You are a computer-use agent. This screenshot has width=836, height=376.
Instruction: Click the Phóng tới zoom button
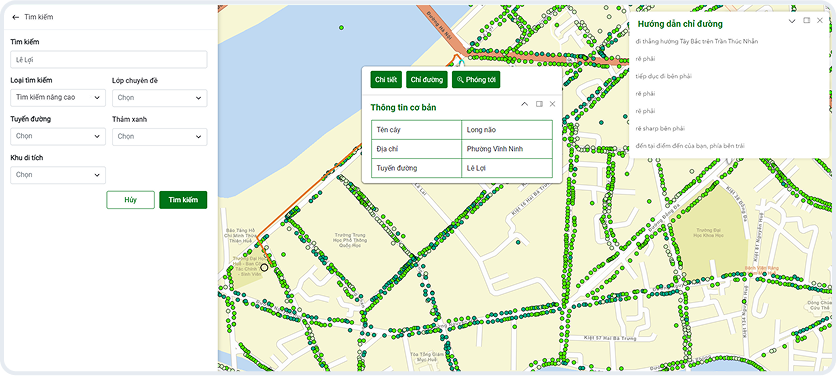pos(476,79)
